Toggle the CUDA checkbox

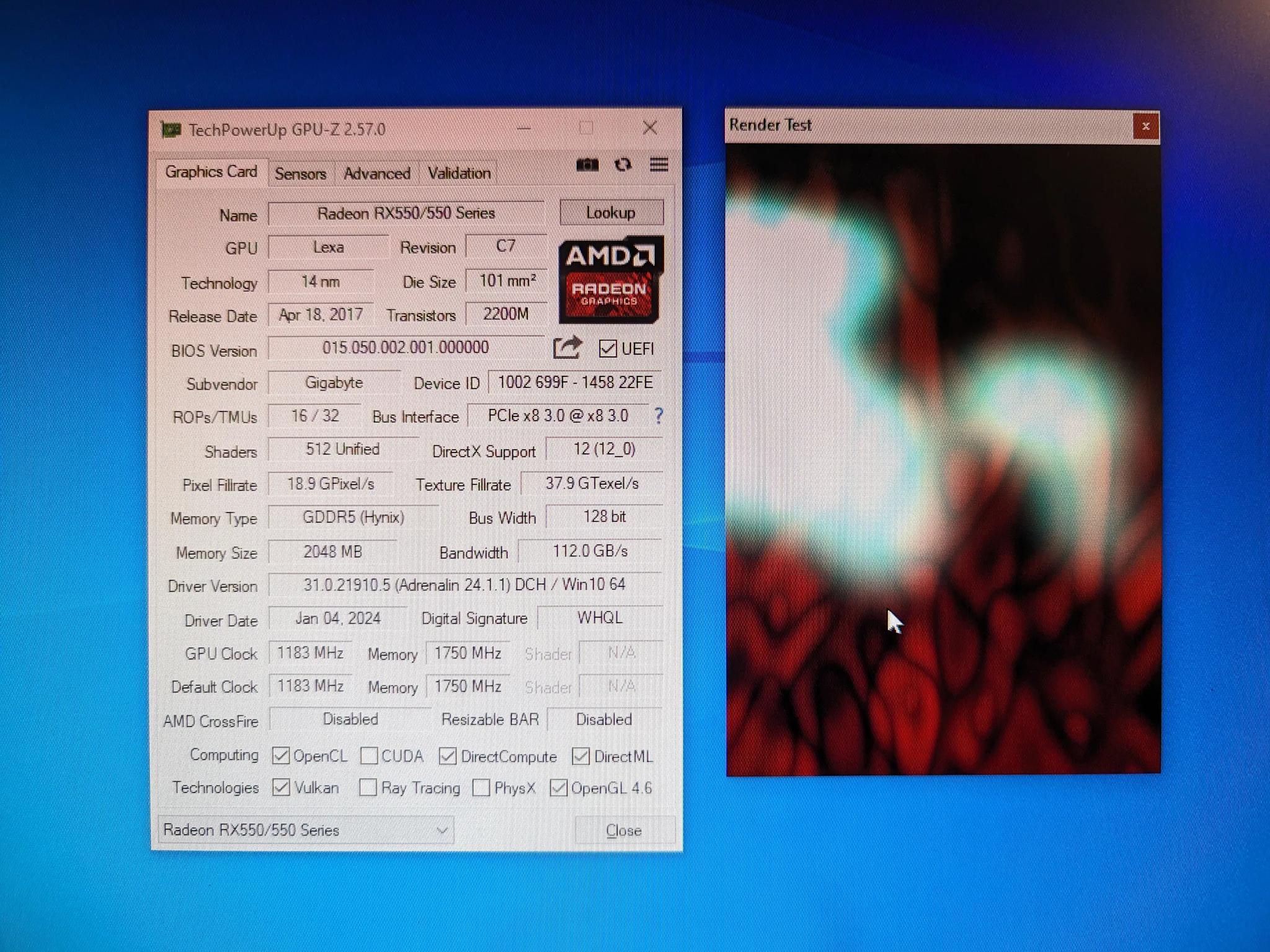(x=369, y=756)
